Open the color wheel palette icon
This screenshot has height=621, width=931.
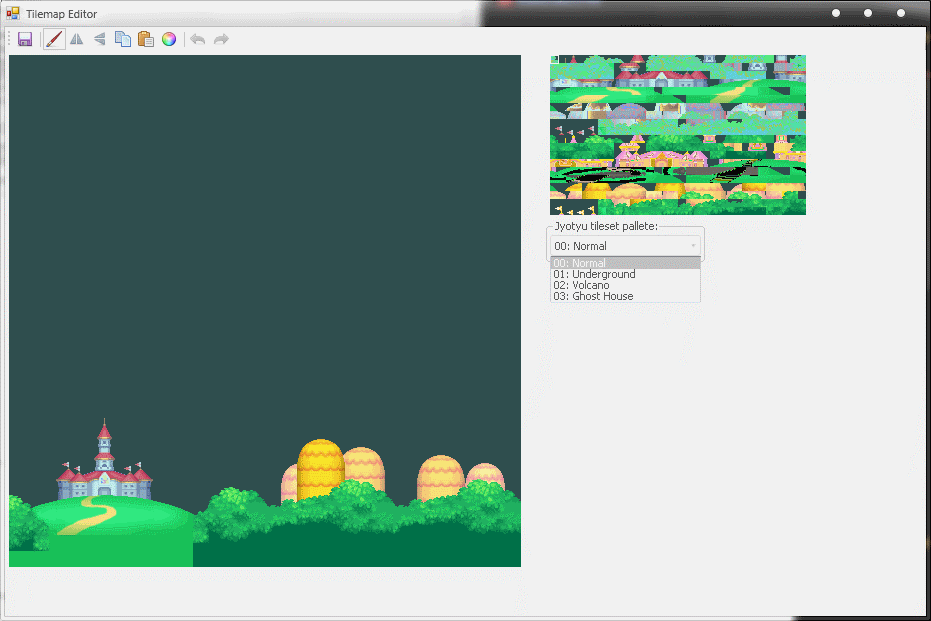coord(169,39)
